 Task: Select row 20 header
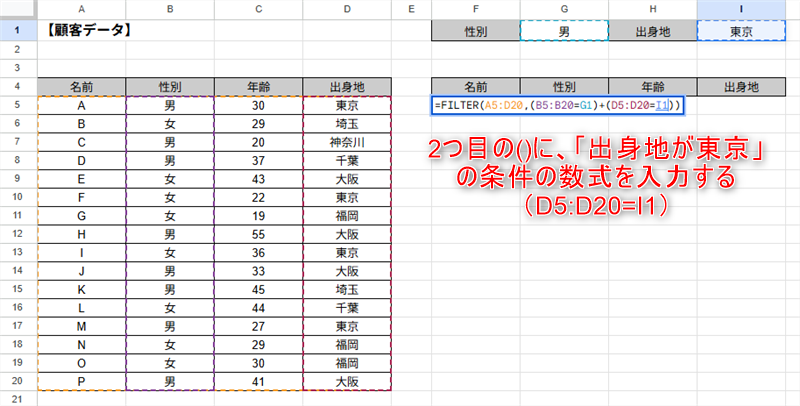click(x=17, y=380)
